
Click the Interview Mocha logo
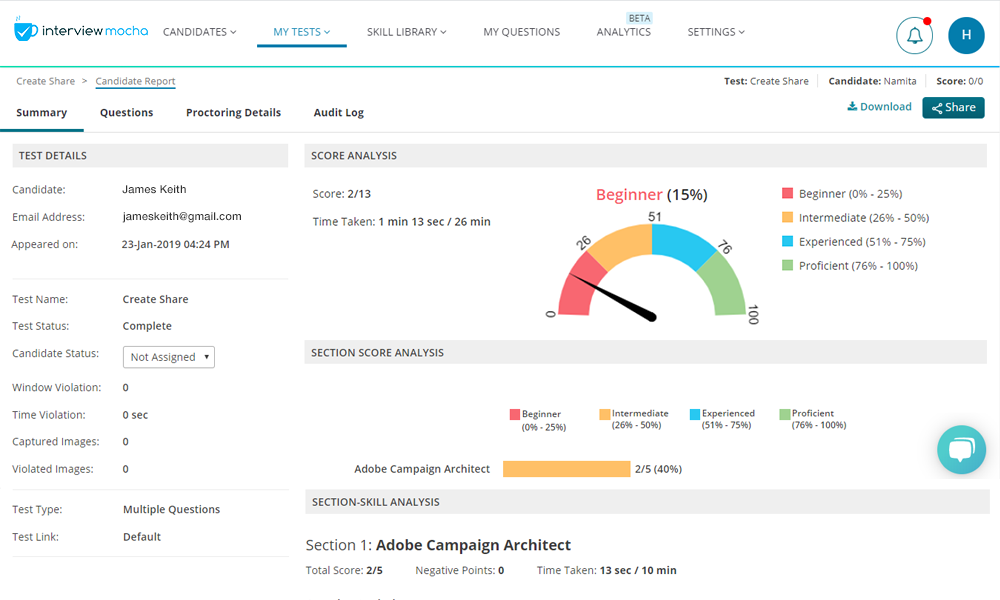coord(80,29)
